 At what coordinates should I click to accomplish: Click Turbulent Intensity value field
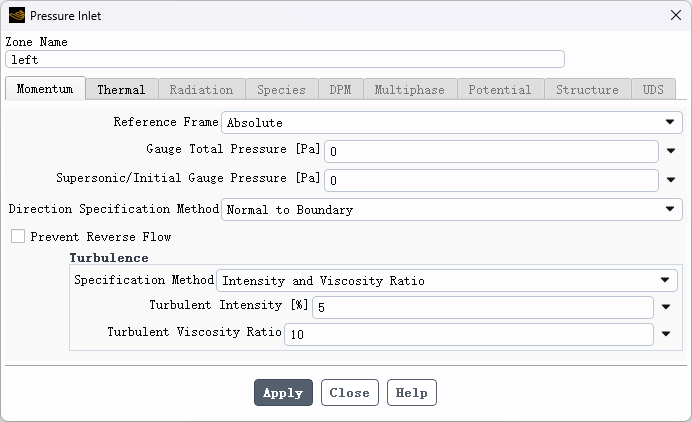point(480,307)
